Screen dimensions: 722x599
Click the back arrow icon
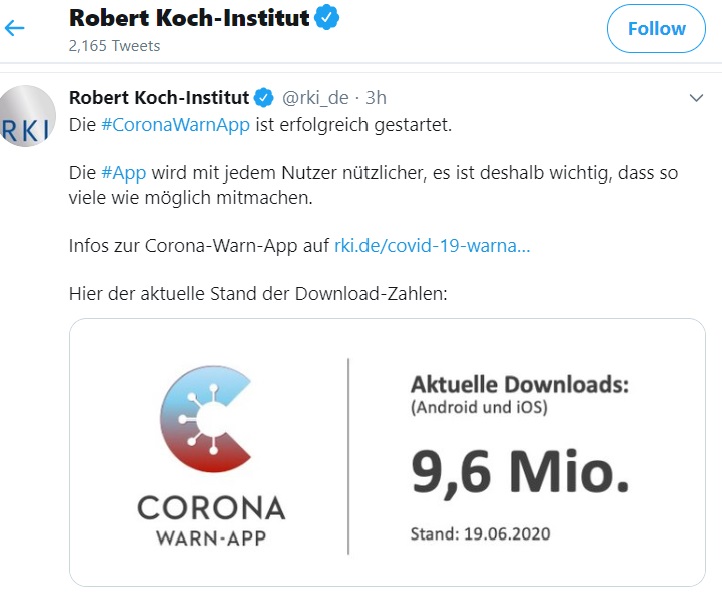click(x=14, y=28)
